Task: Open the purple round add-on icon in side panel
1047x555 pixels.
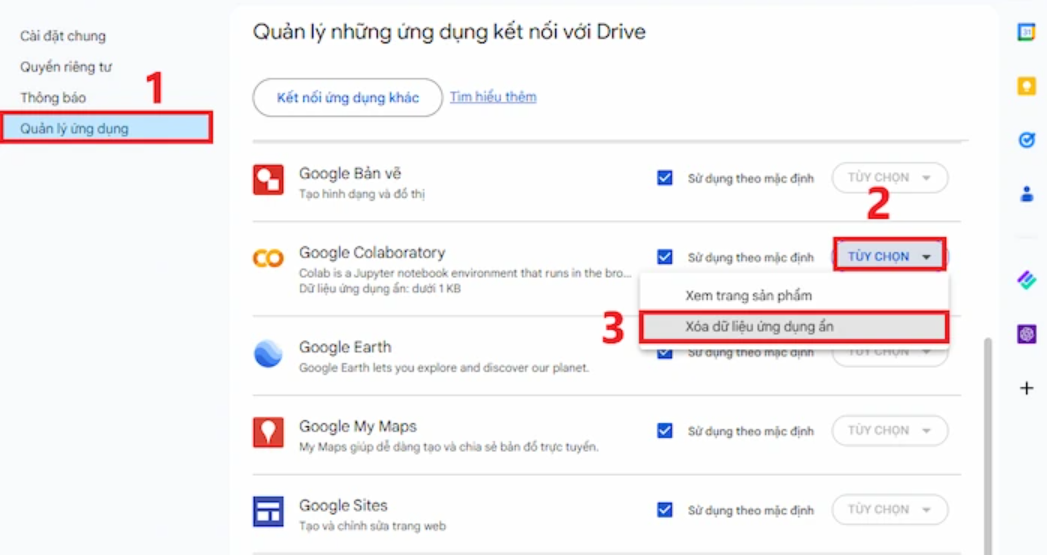Action: tap(1026, 333)
